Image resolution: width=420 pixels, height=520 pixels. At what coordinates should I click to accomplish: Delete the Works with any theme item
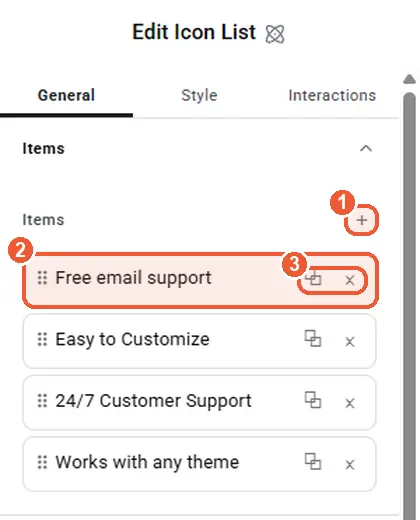[x=350, y=465]
